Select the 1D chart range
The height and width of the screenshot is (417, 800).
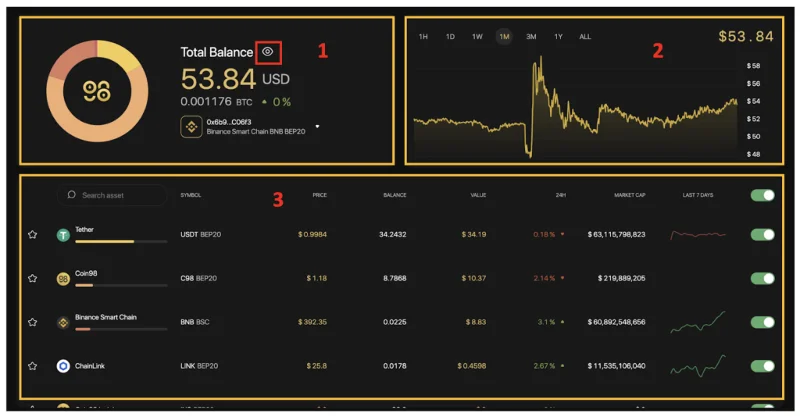[x=450, y=36]
